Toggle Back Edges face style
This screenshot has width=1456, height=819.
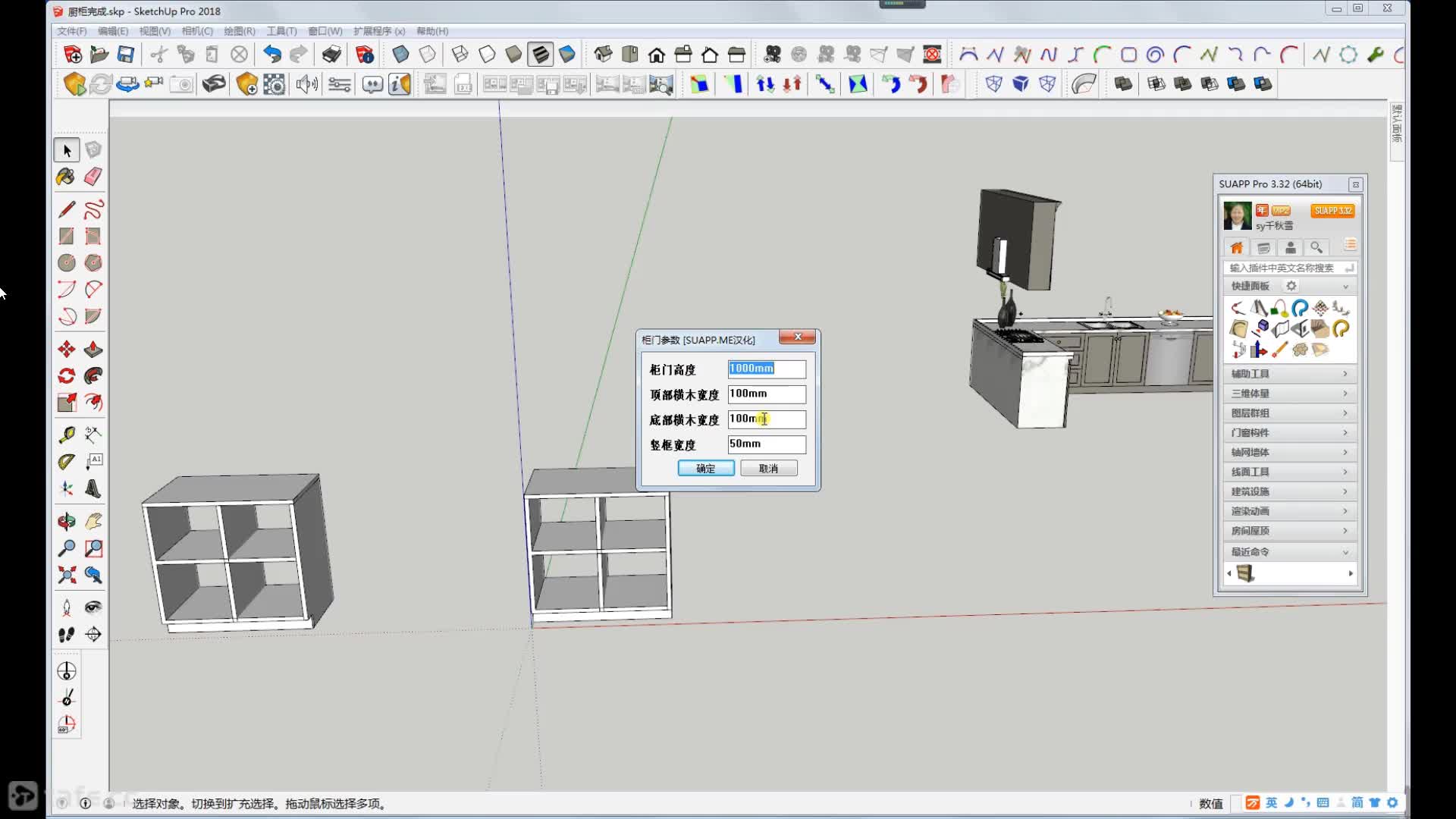tap(428, 54)
